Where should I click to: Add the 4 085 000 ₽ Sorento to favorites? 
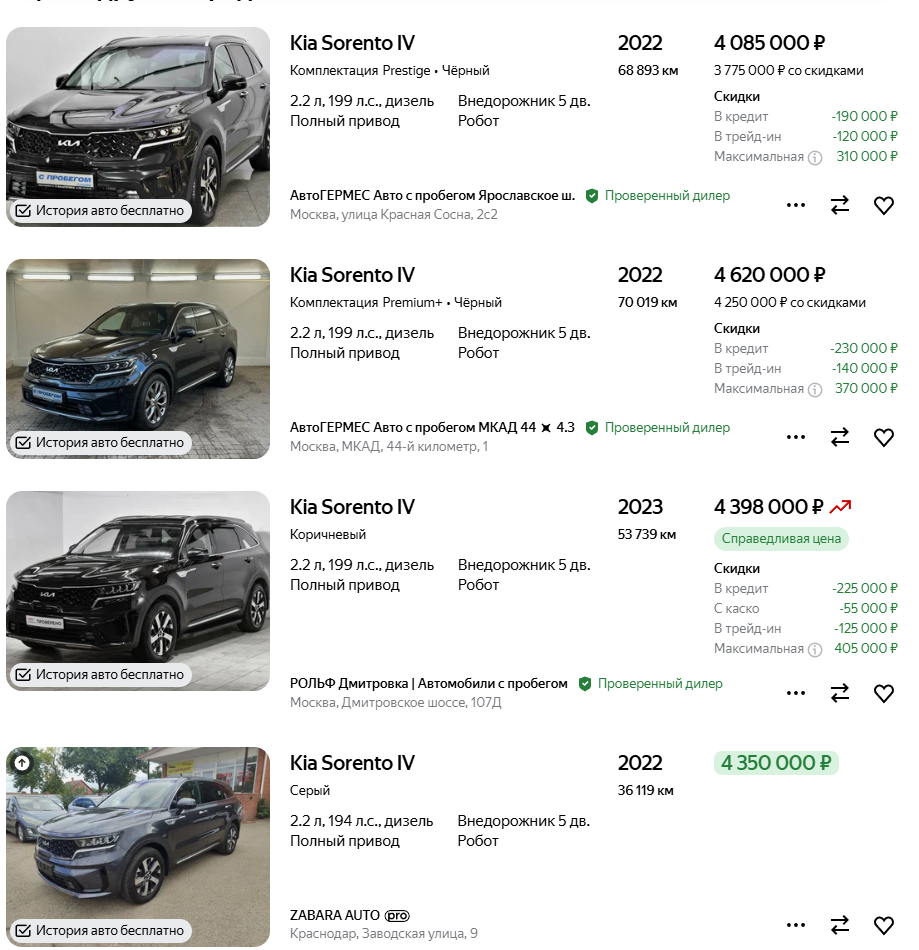click(x=883, y=206)
